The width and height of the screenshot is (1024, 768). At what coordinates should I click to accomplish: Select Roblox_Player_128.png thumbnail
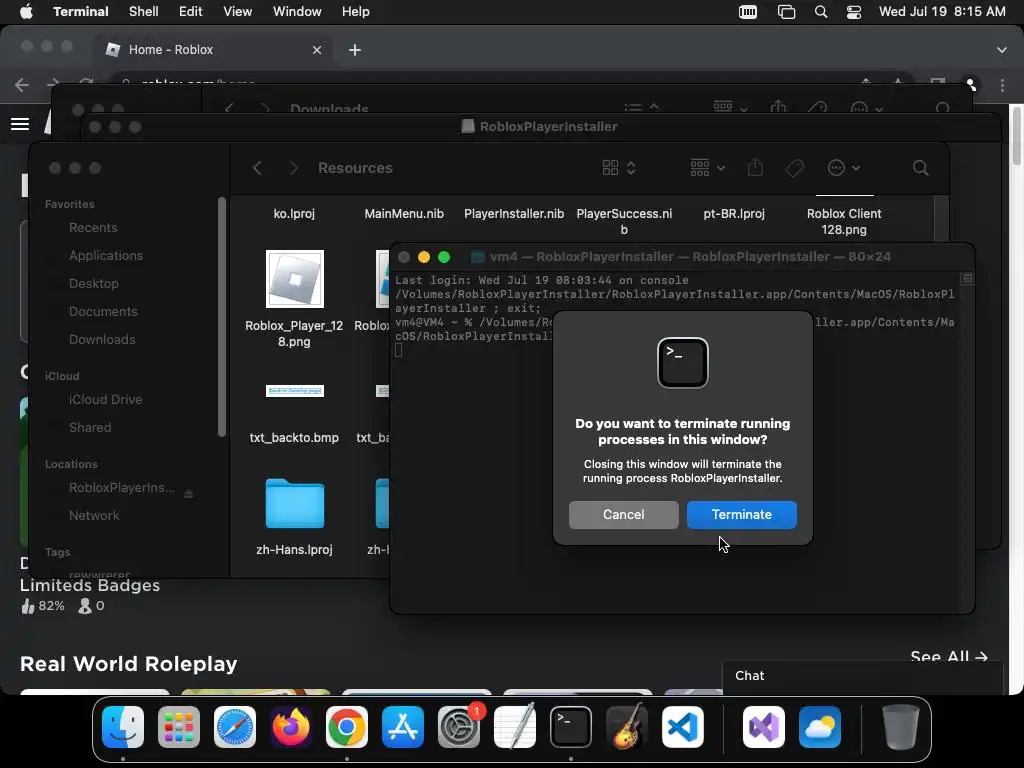pyautogui.click(x=295, y=280)
